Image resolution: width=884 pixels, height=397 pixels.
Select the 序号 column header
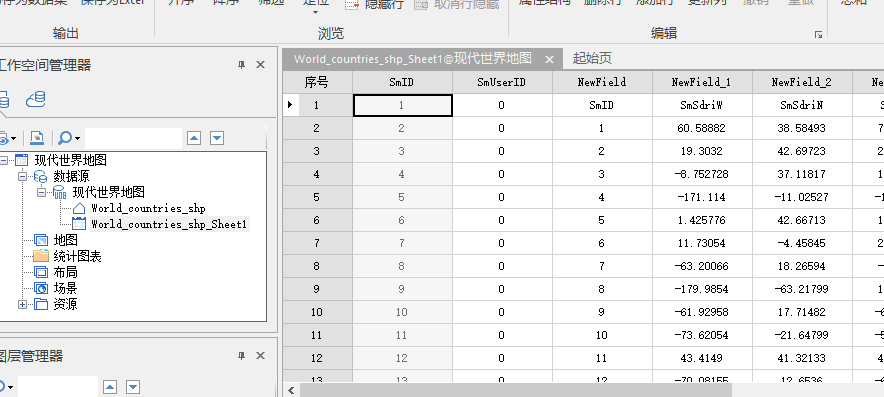point(317,82)
